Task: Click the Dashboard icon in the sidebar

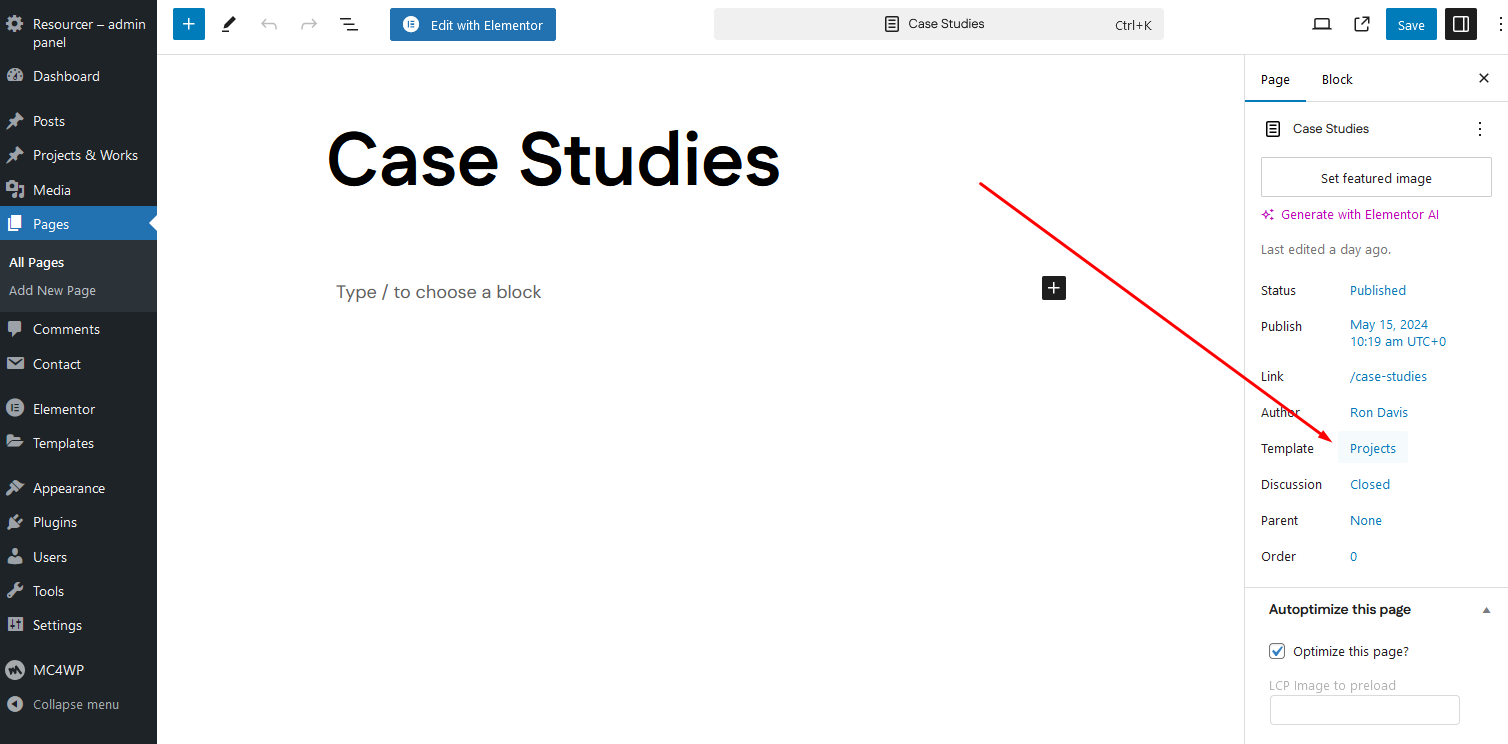Action: click(x=15, y=76)
